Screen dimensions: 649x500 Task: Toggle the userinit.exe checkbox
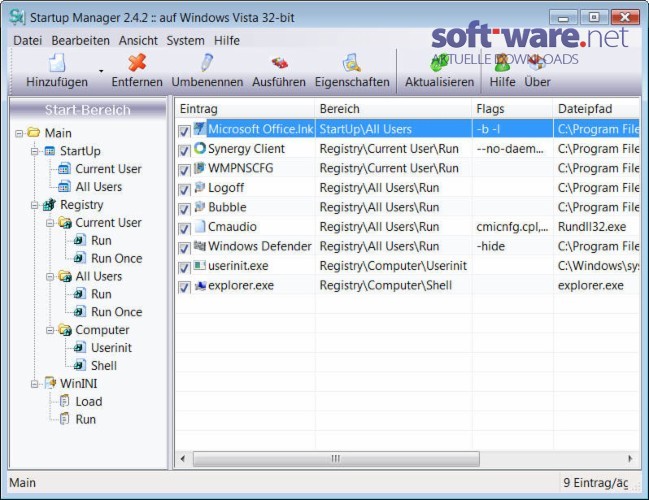(x=184, y=267)
